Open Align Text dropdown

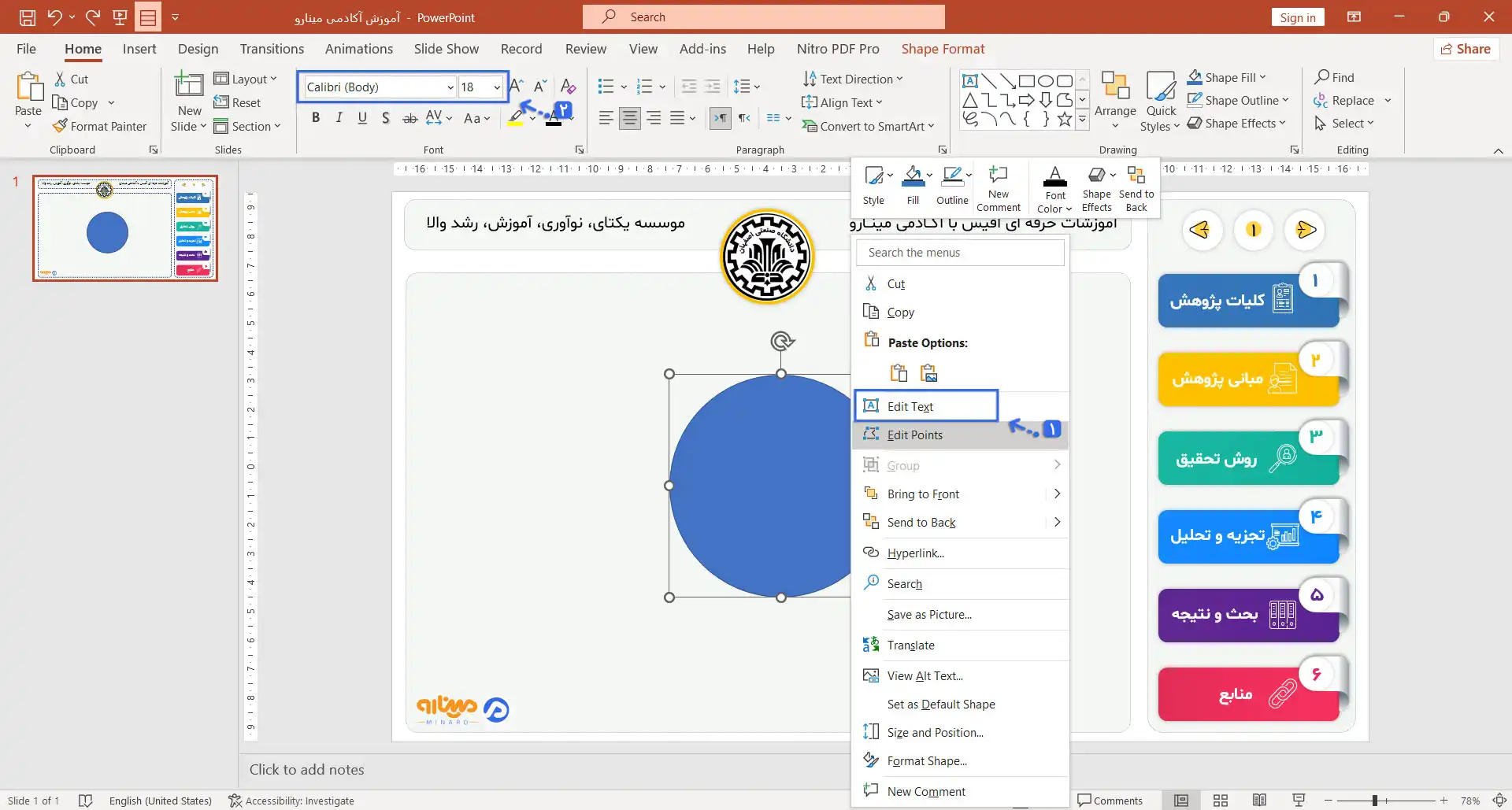point(843,102)
